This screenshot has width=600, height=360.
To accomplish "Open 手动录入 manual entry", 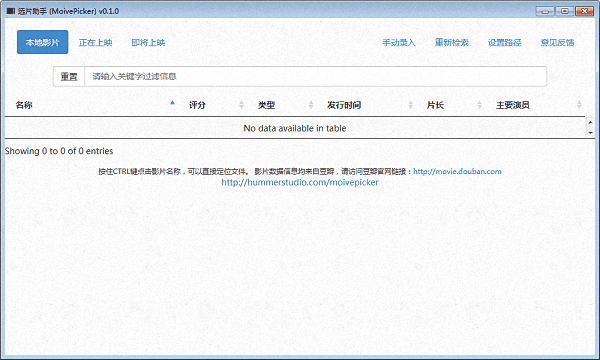I will coord(399,42).
